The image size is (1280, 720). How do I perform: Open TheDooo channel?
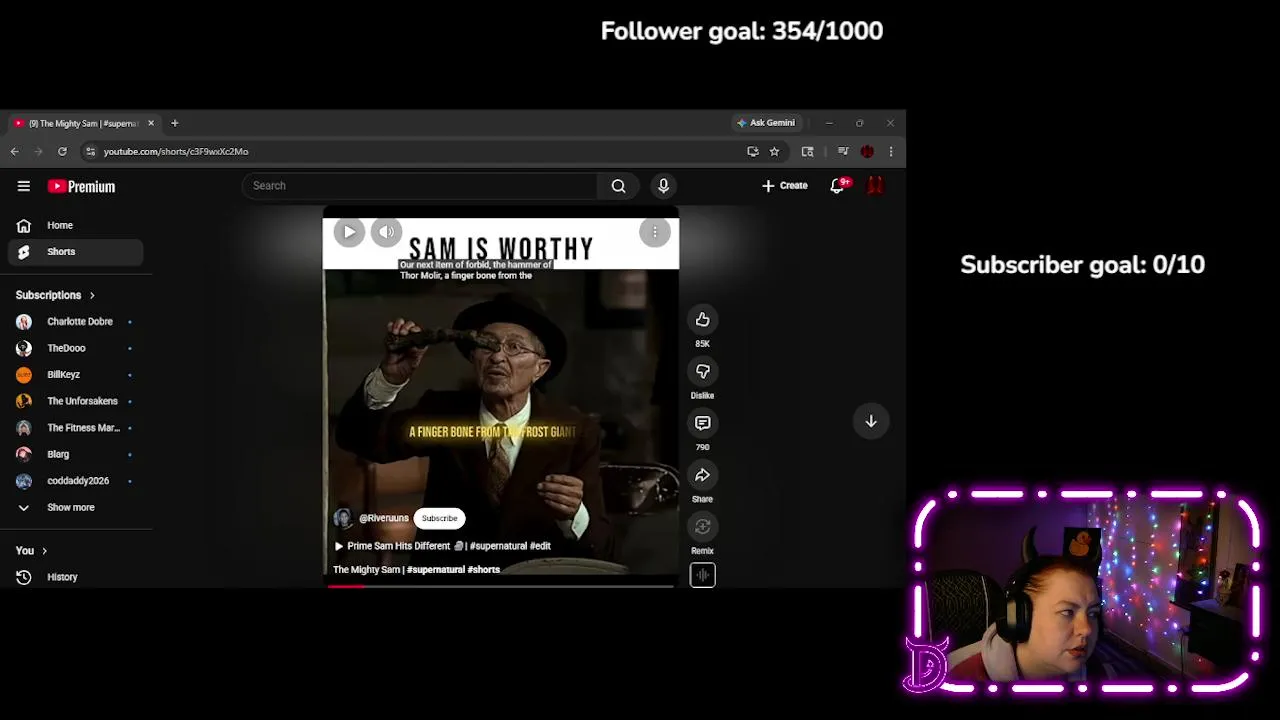click(x=76, y=348)
